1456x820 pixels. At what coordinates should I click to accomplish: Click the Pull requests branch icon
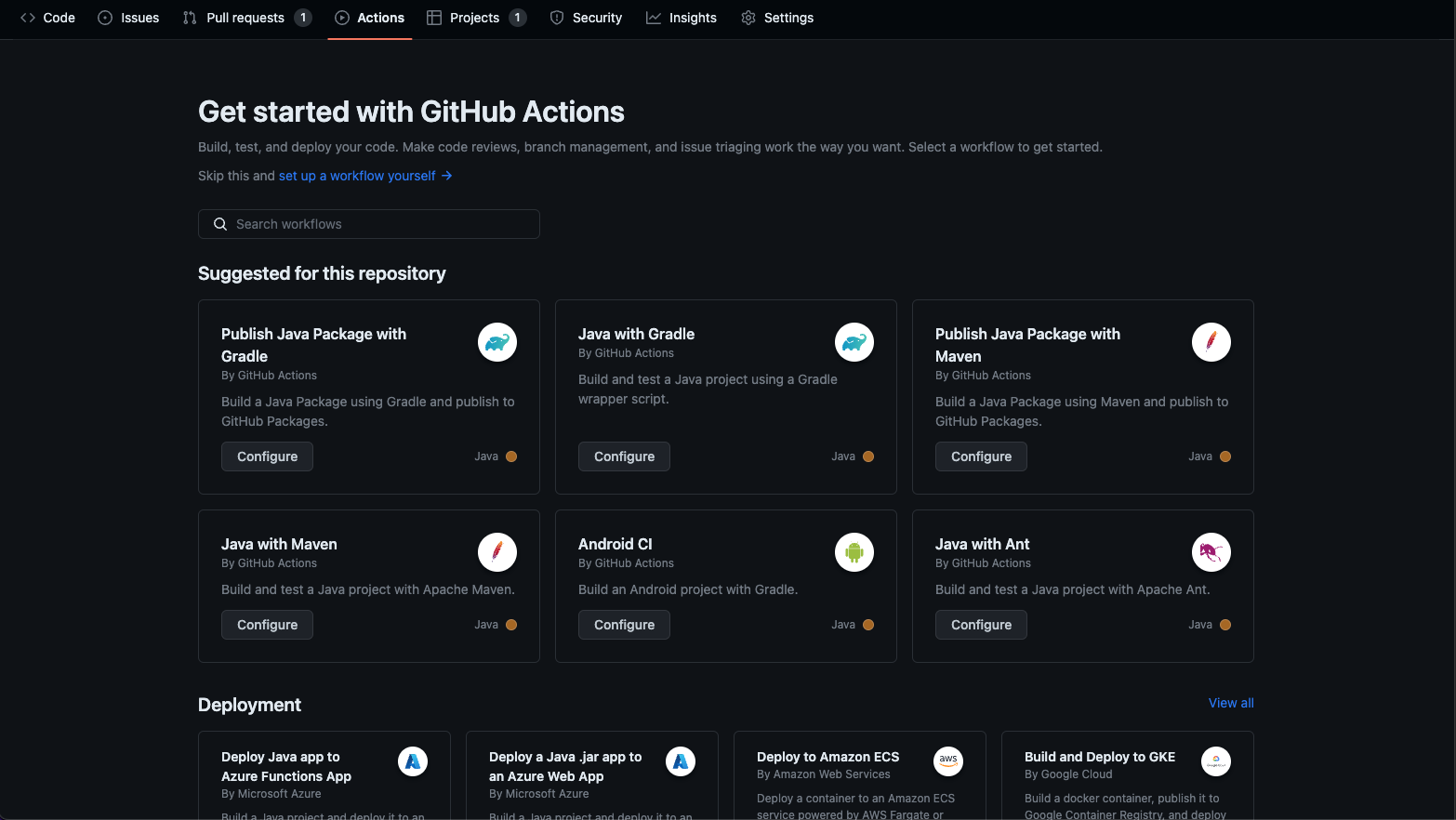tap(190, 18)
